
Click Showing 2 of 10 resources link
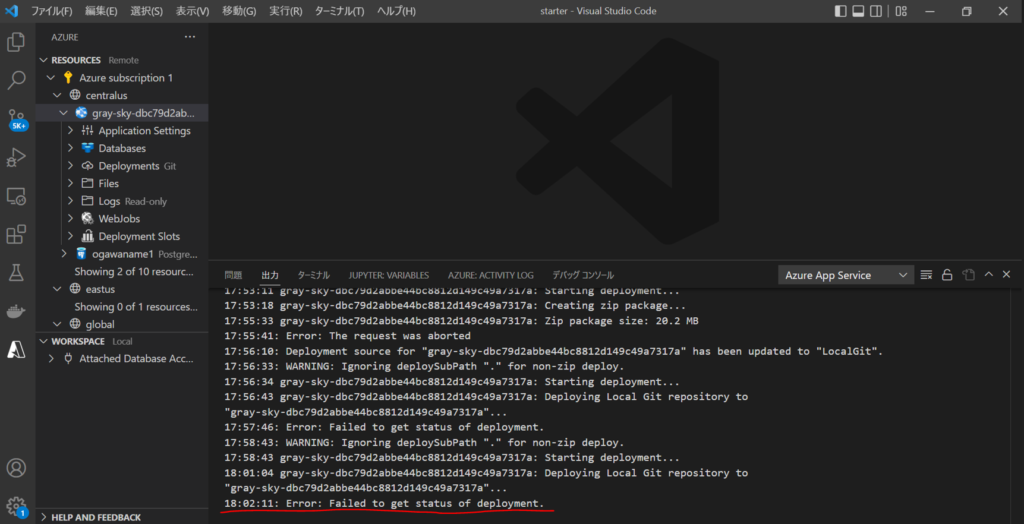[x=134, y=271]
